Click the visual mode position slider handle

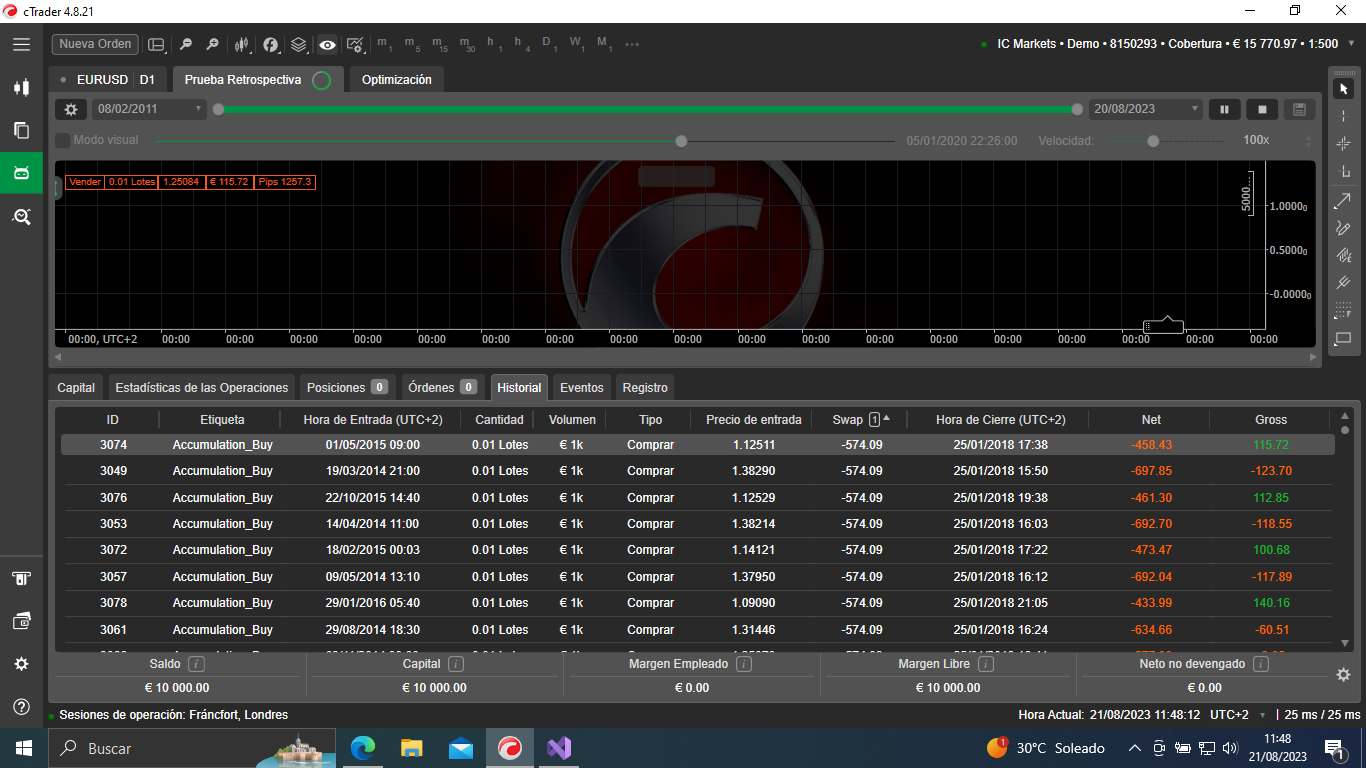pos(681,141)
